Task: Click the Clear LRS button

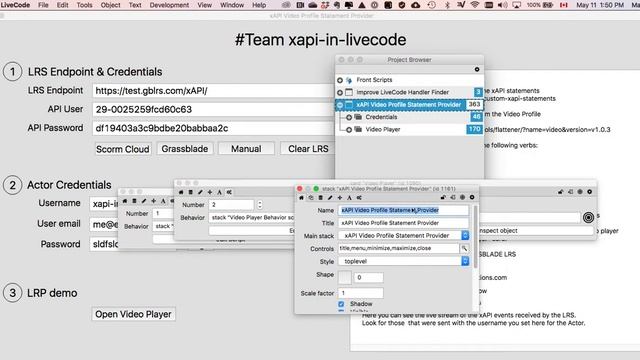Action: (x=308, y=149)
